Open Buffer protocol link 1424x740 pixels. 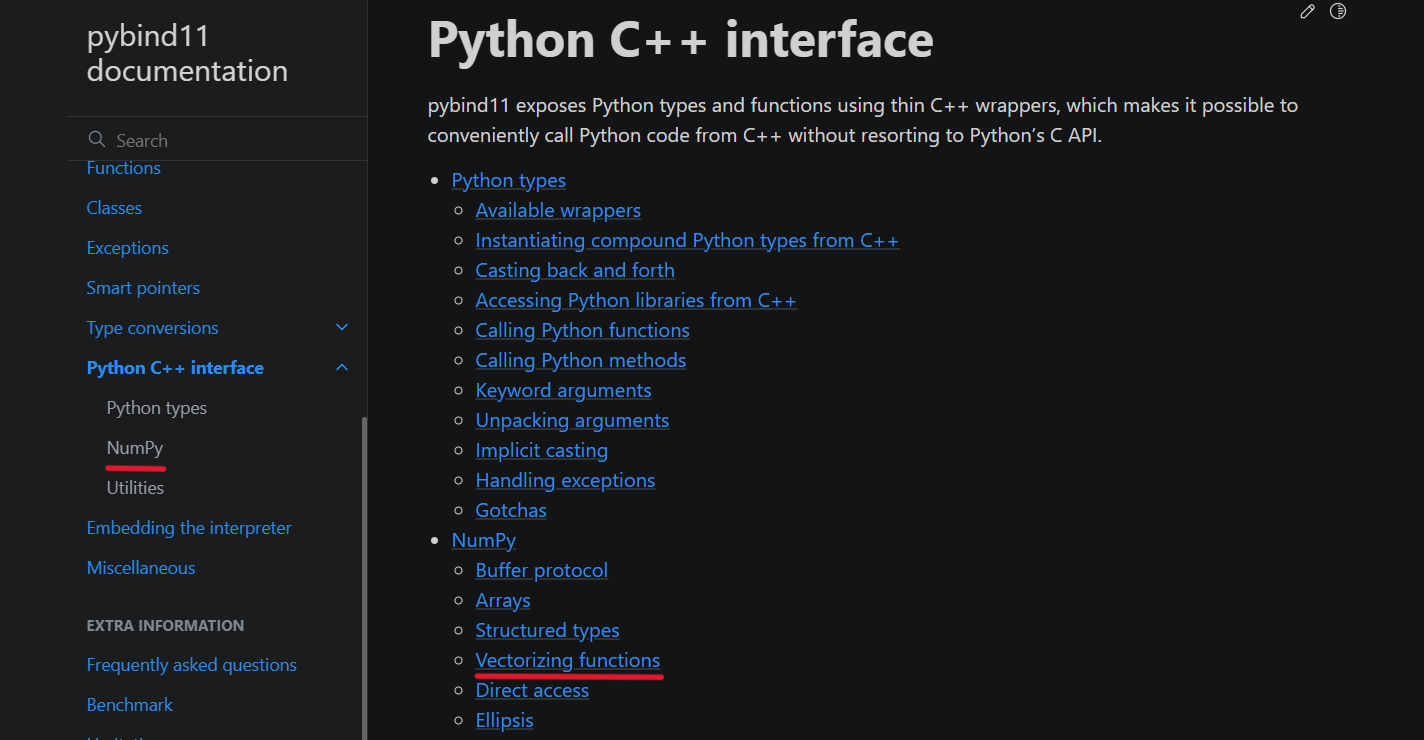tap(542, 570)
